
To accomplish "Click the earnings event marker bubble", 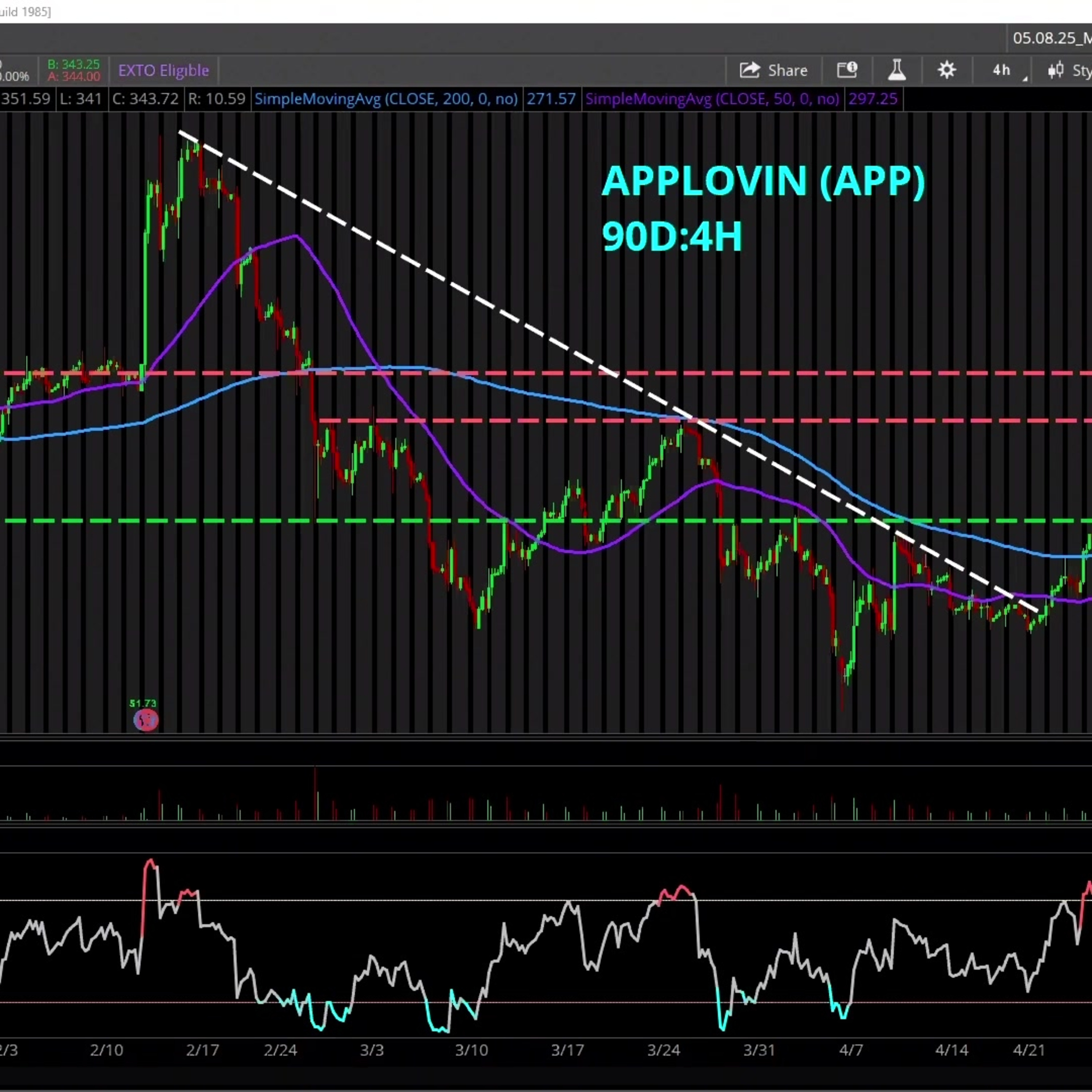I will (146, 720).
